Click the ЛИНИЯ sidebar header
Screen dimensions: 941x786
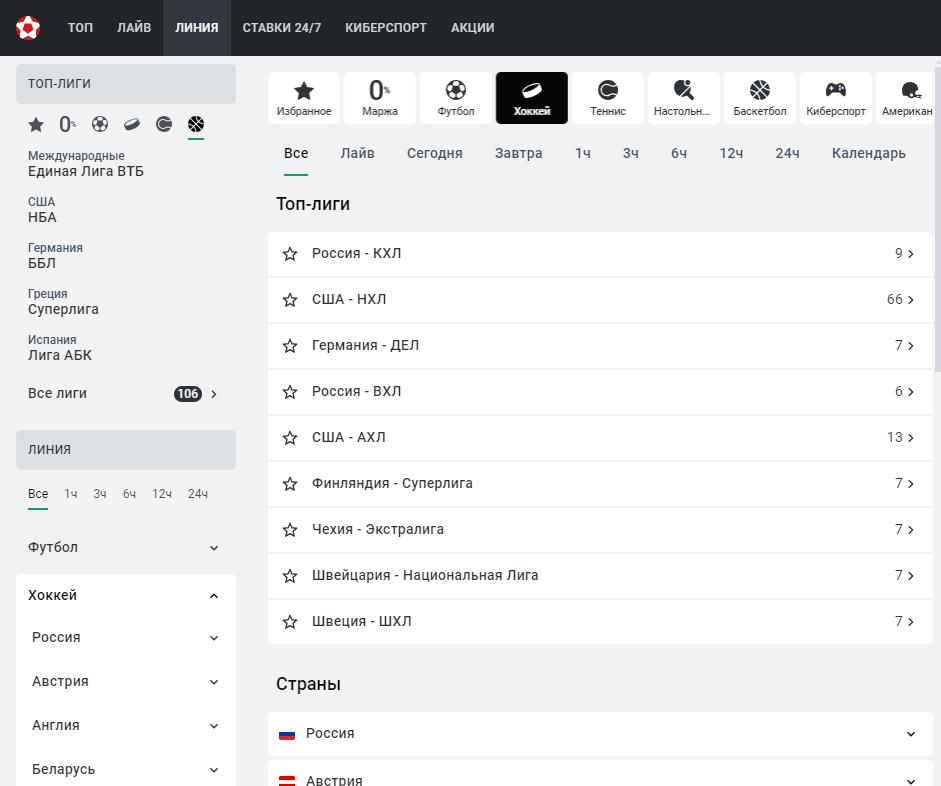click(x=125, y=450)
